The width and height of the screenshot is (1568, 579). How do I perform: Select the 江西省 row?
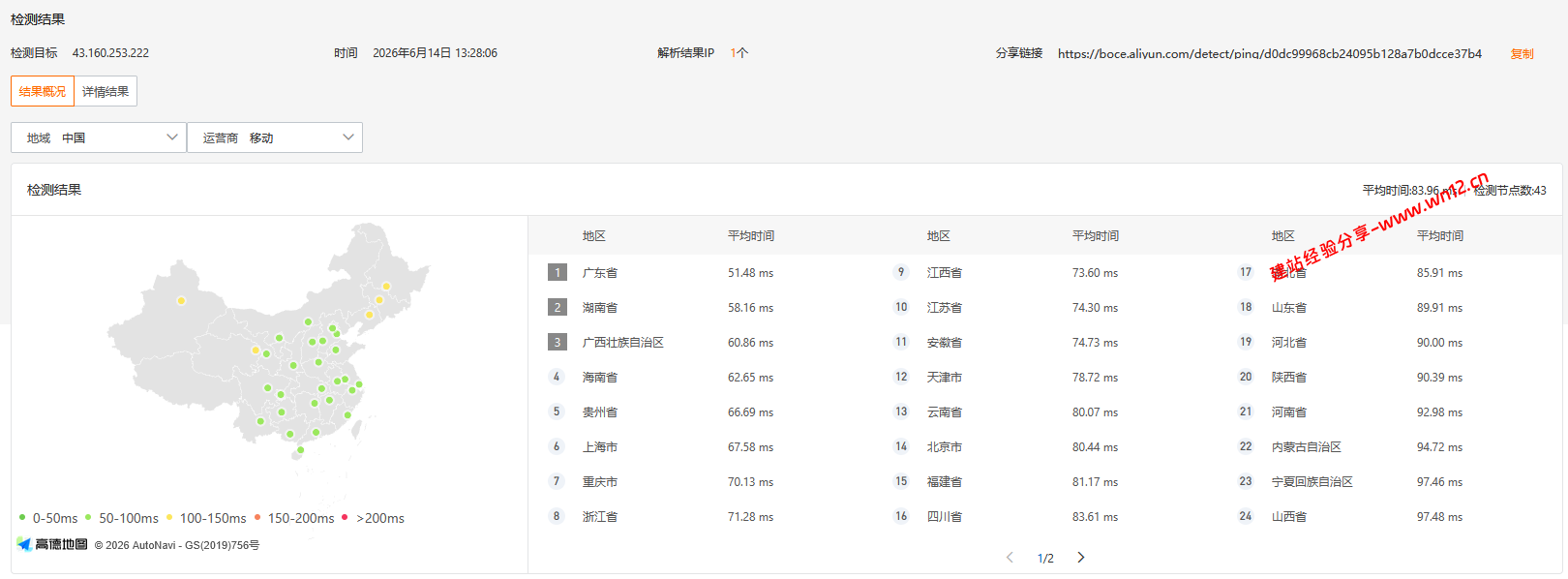click(x=1045, y=273)
